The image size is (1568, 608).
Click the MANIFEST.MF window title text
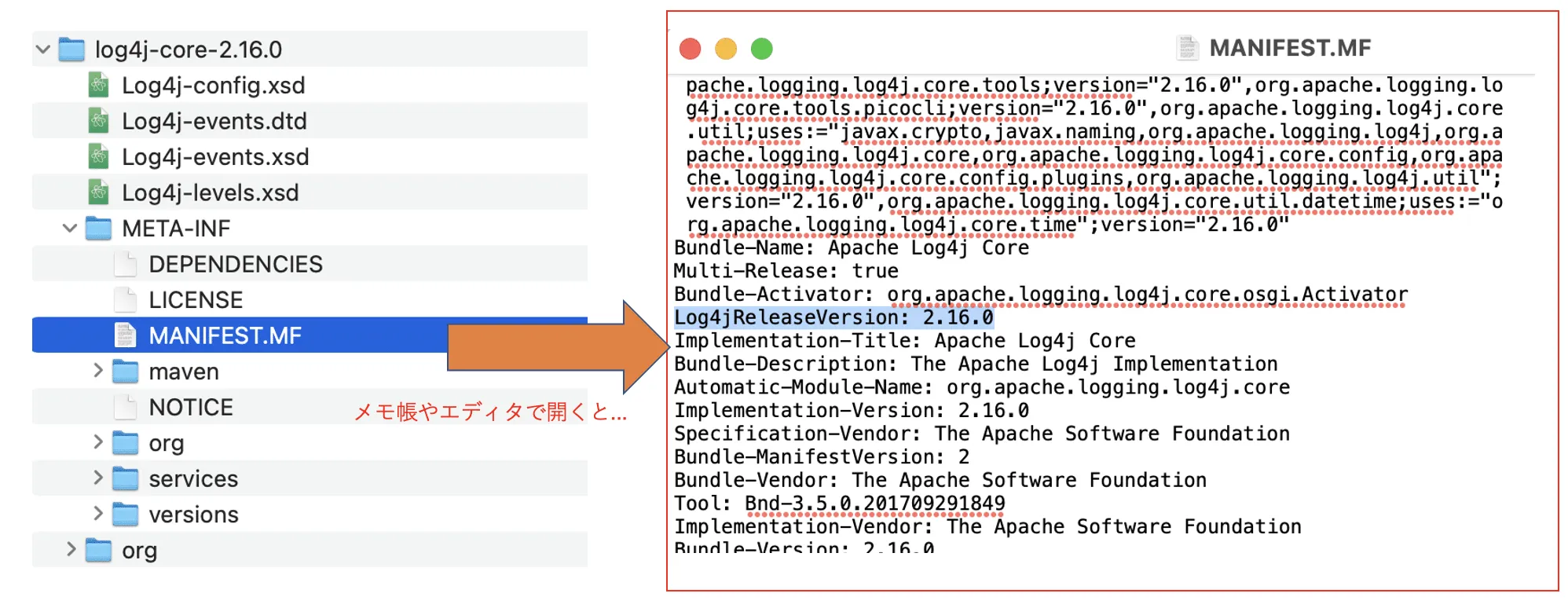tap(1290, 48)
